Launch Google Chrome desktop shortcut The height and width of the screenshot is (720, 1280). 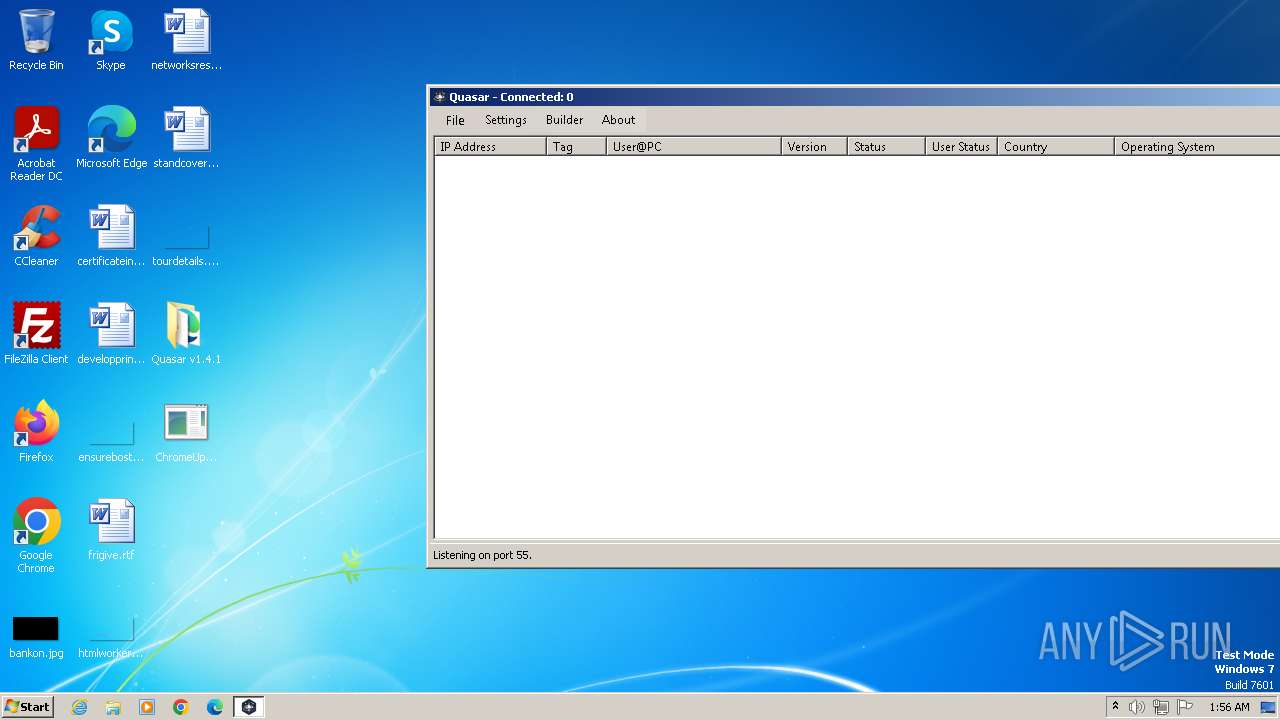(36, 536)
